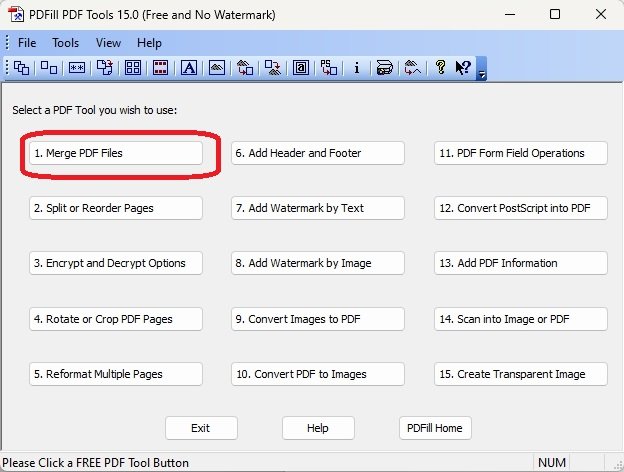
Task: Pick 6. Add Header and Footer
Action: [318, 153]
